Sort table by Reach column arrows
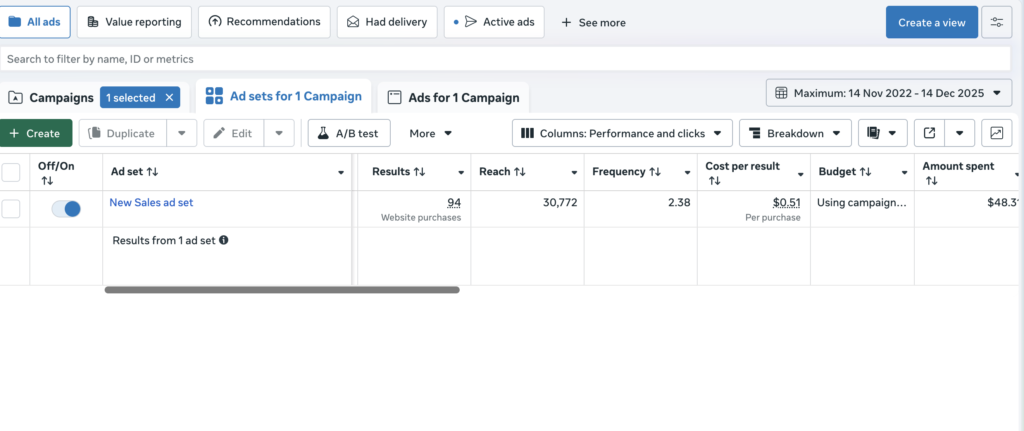 pyautogui.click(x=520, y=172)
